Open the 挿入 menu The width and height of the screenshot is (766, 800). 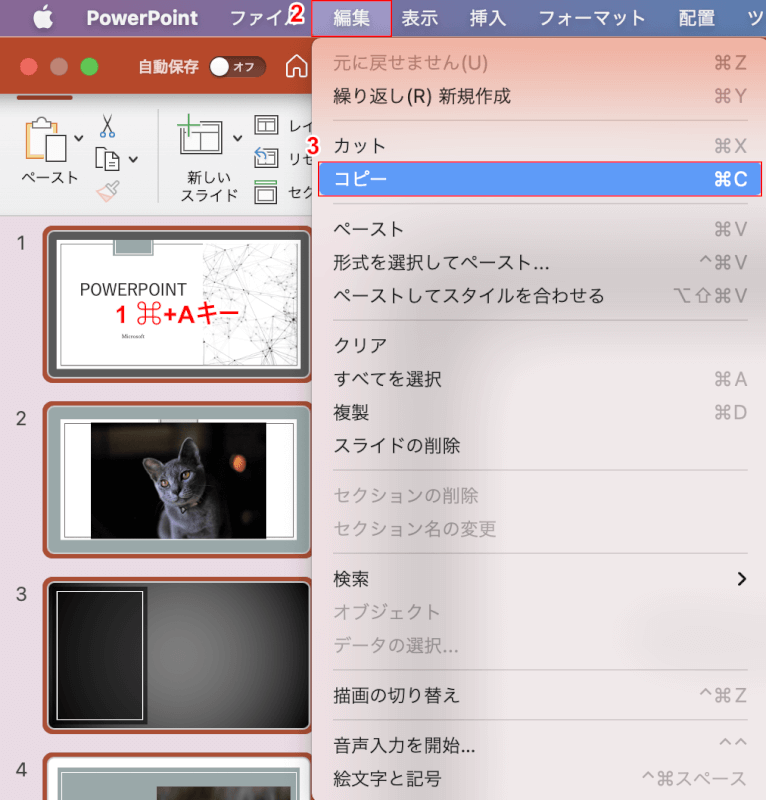(x=488, y=18)
